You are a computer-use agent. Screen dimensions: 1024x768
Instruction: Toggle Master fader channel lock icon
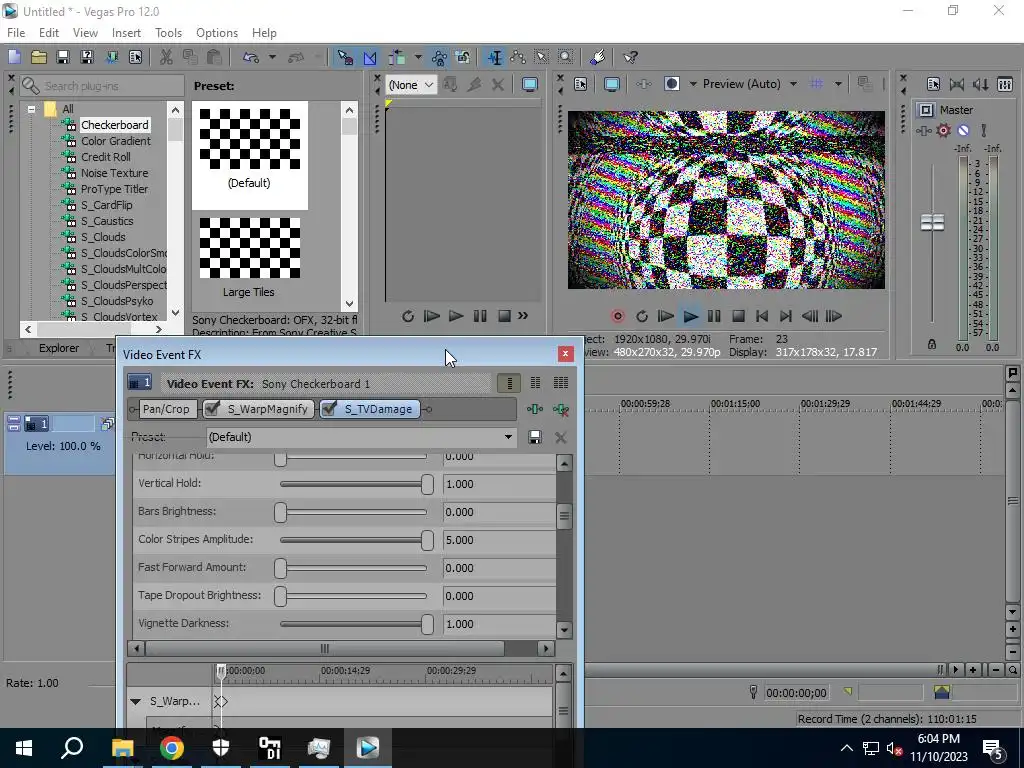coord(932,344)
